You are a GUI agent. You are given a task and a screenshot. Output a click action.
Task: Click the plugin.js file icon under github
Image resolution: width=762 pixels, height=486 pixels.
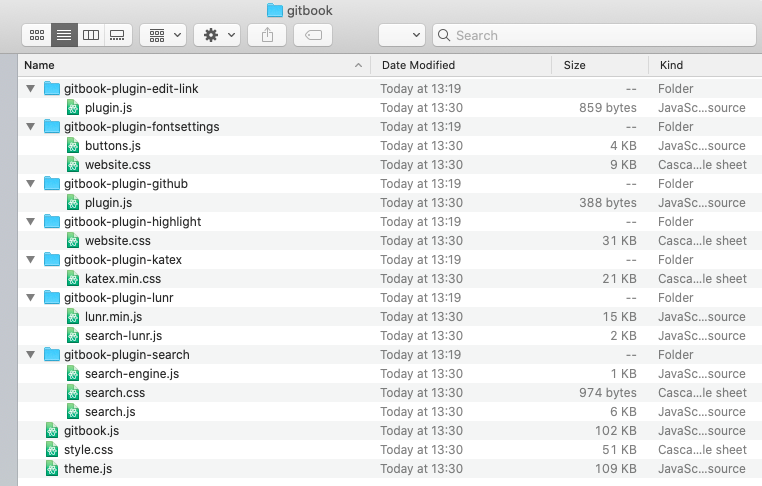[x=73, y=203]
